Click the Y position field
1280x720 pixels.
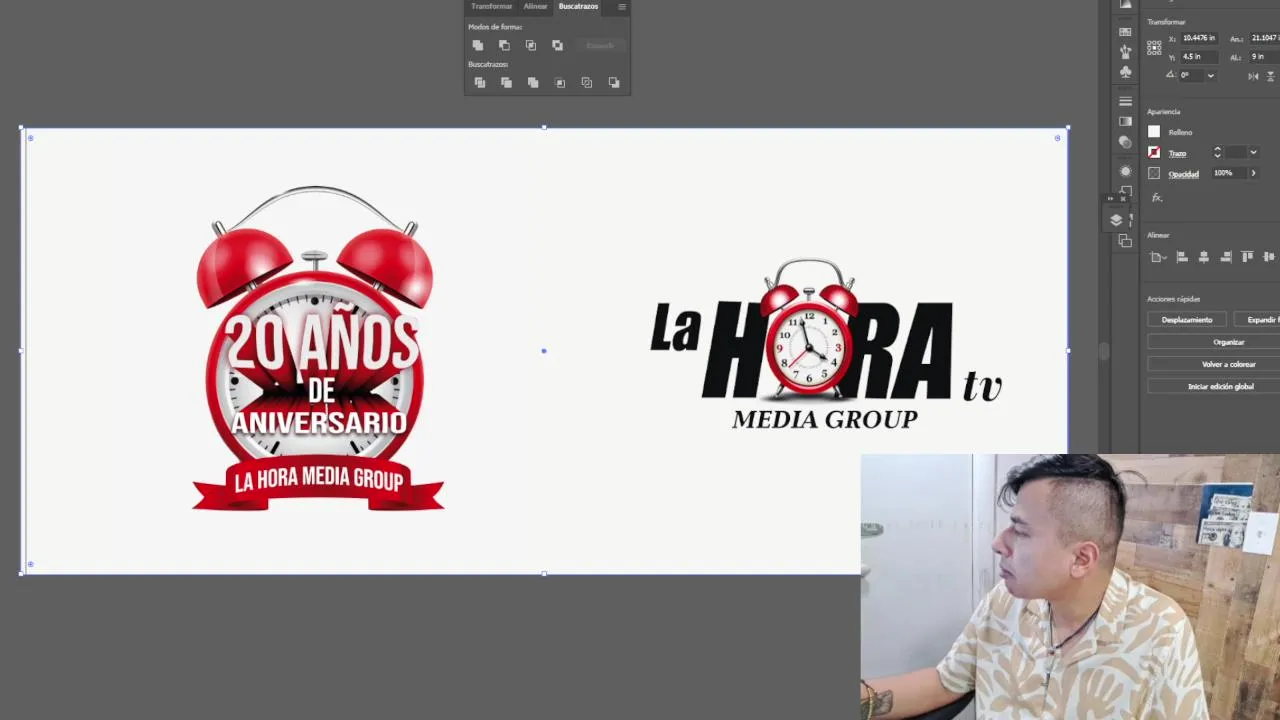pyautogui.click(x=1201, y=57)
